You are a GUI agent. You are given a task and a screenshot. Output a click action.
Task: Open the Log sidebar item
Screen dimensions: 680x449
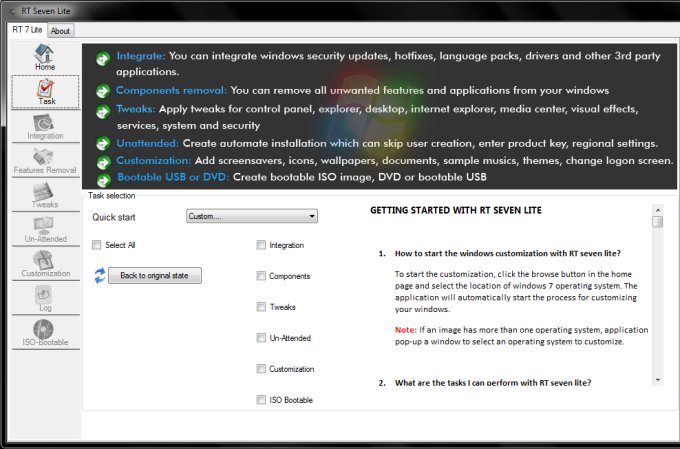coord(45,298)
